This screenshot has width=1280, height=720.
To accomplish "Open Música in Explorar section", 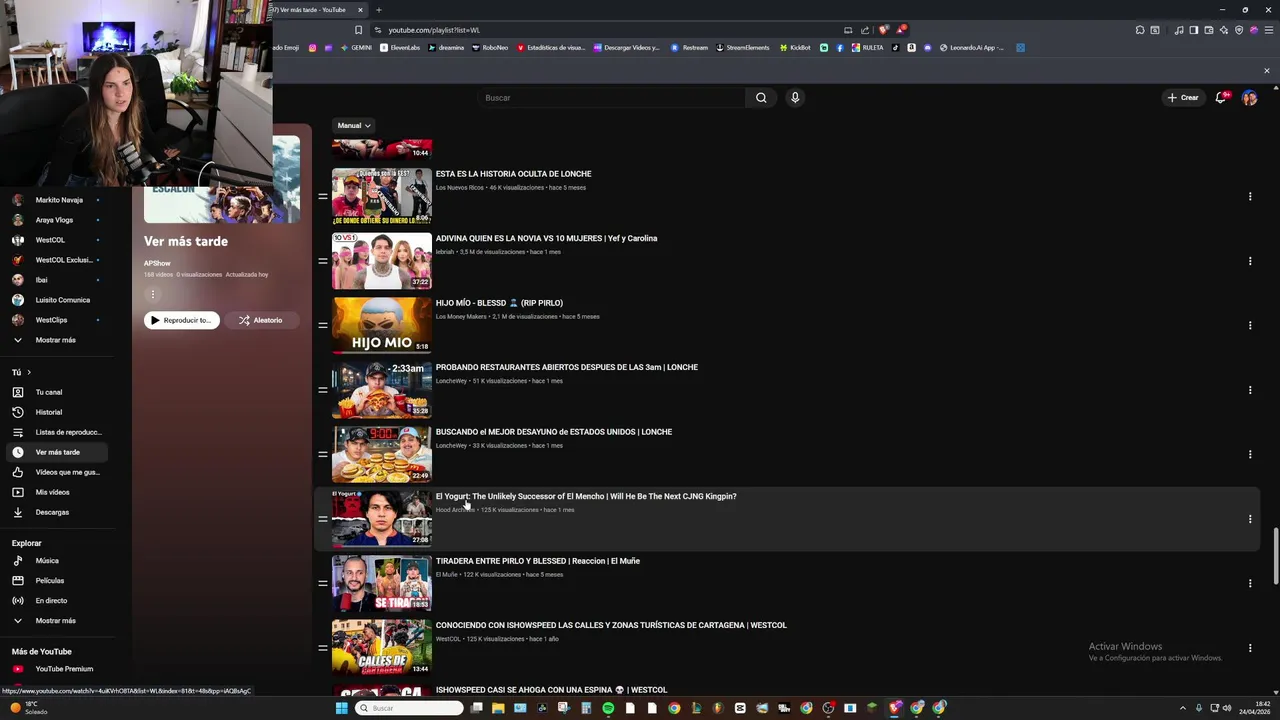I will pos(47,561).
